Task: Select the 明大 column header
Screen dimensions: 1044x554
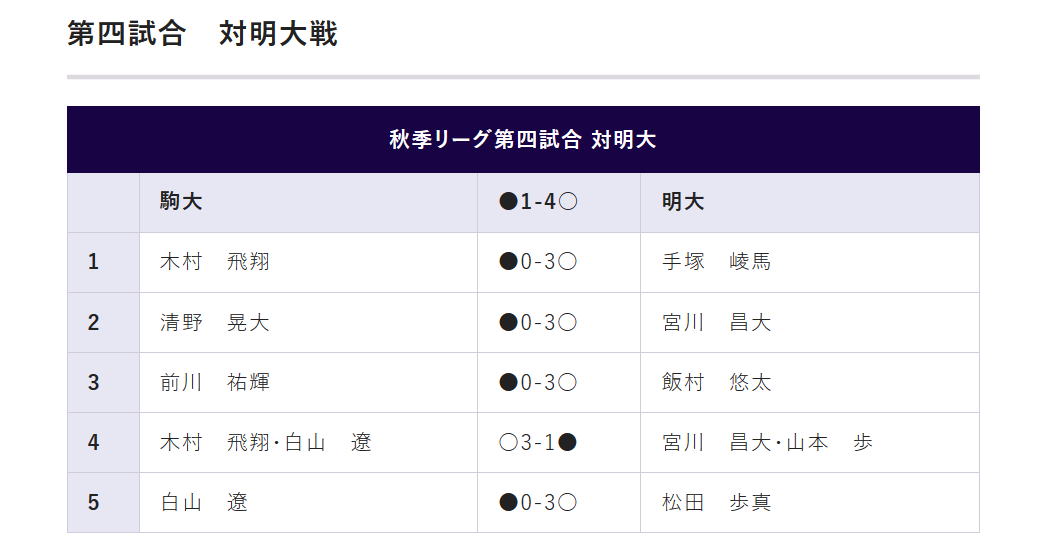Action: coord(683,202)
